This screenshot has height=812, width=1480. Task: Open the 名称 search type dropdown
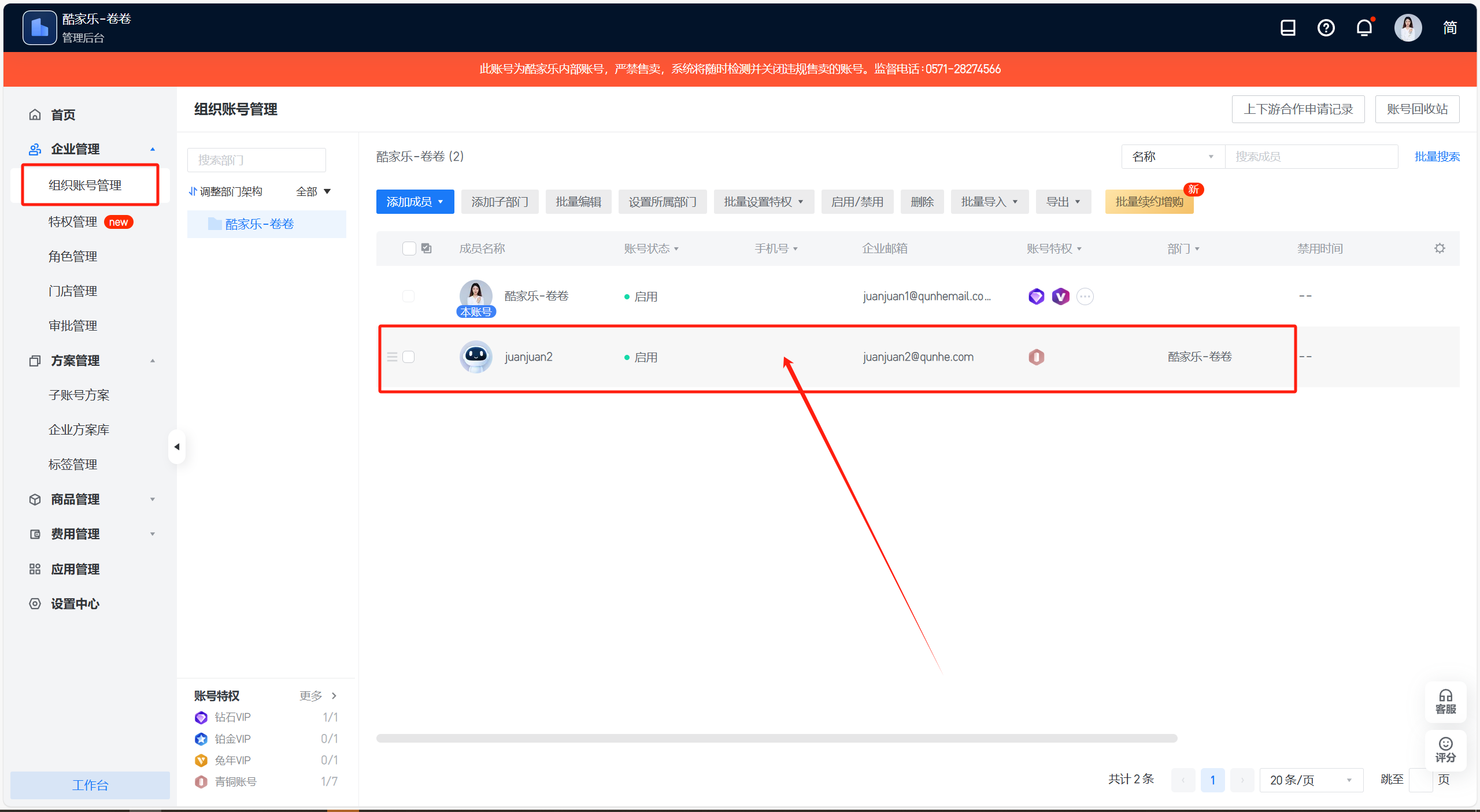(x=1172, y=157)
